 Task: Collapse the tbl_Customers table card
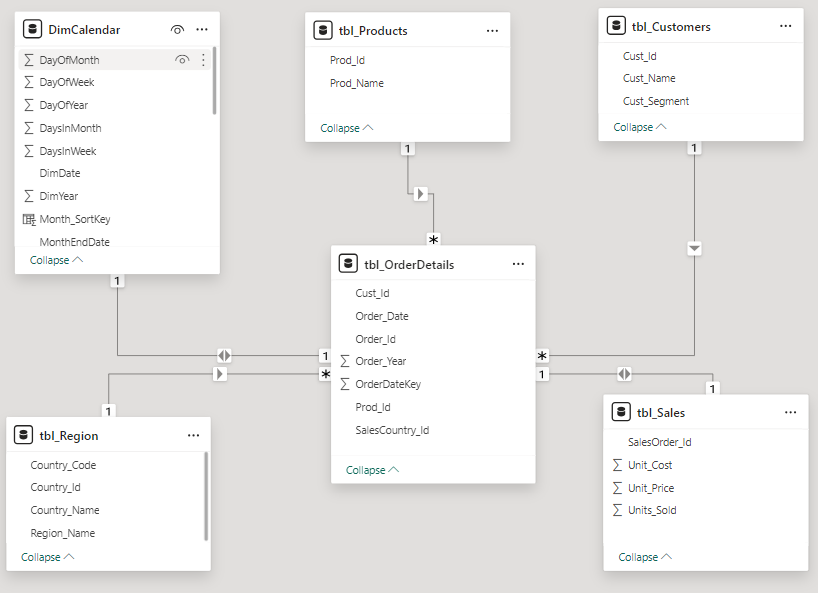point(639,127)
